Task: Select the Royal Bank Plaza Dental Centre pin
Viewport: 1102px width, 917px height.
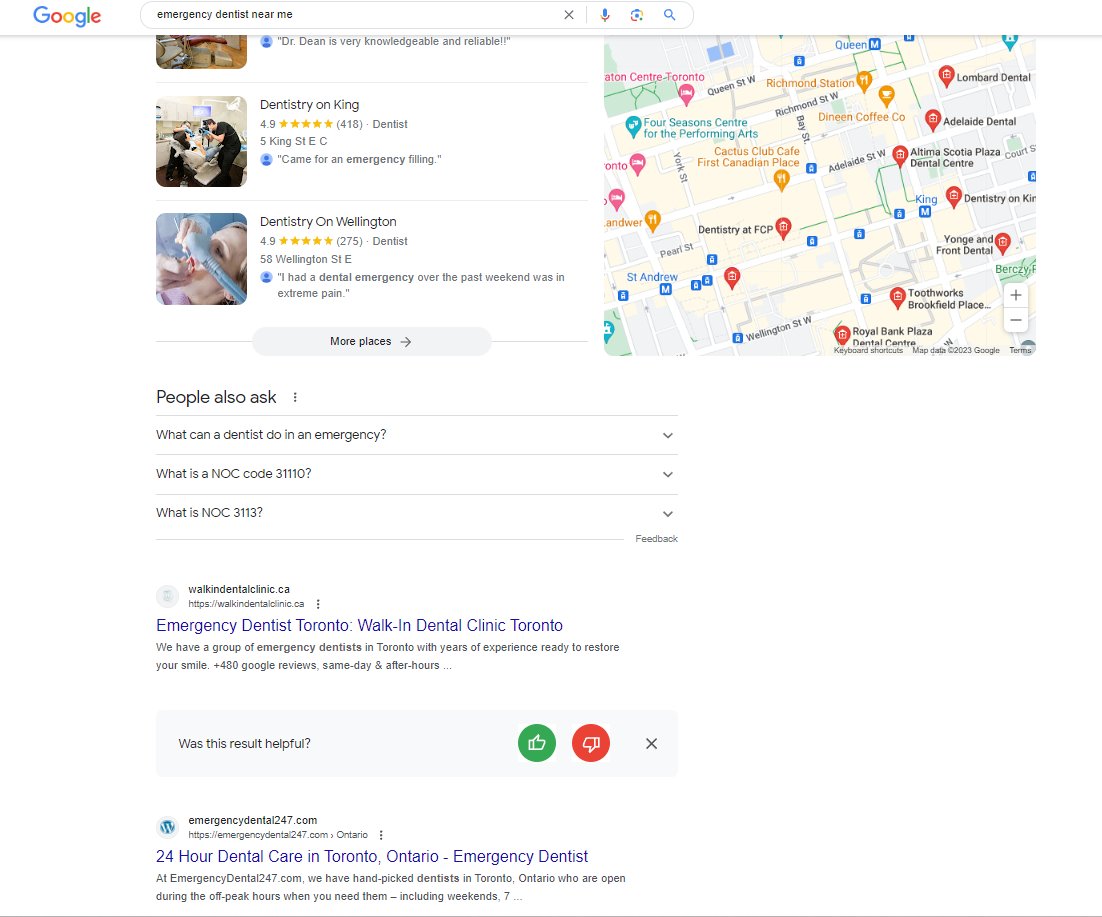Action: pos(842,334)
